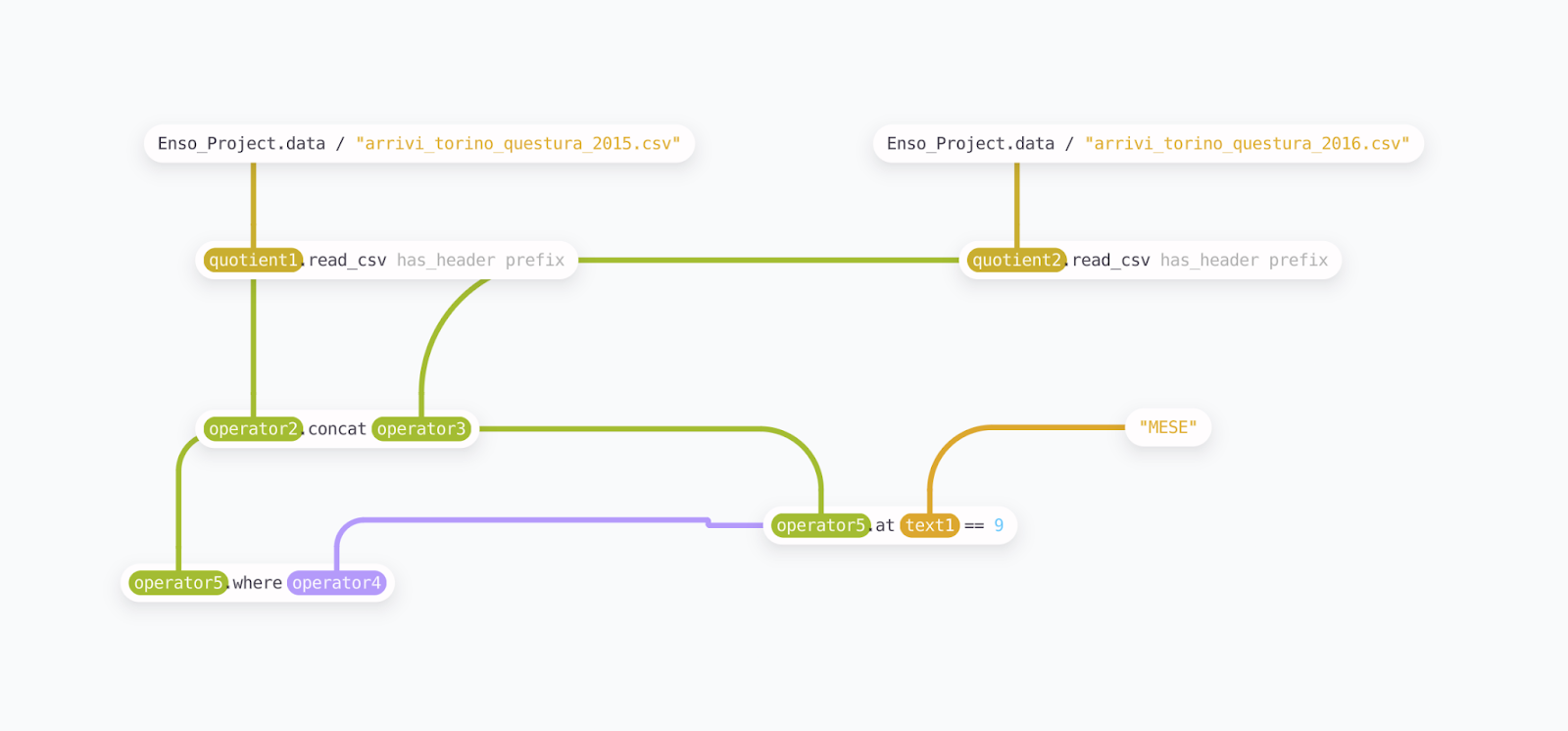Select the text1 port
The height and width of the screenshot is (731, 1568).
930,526
